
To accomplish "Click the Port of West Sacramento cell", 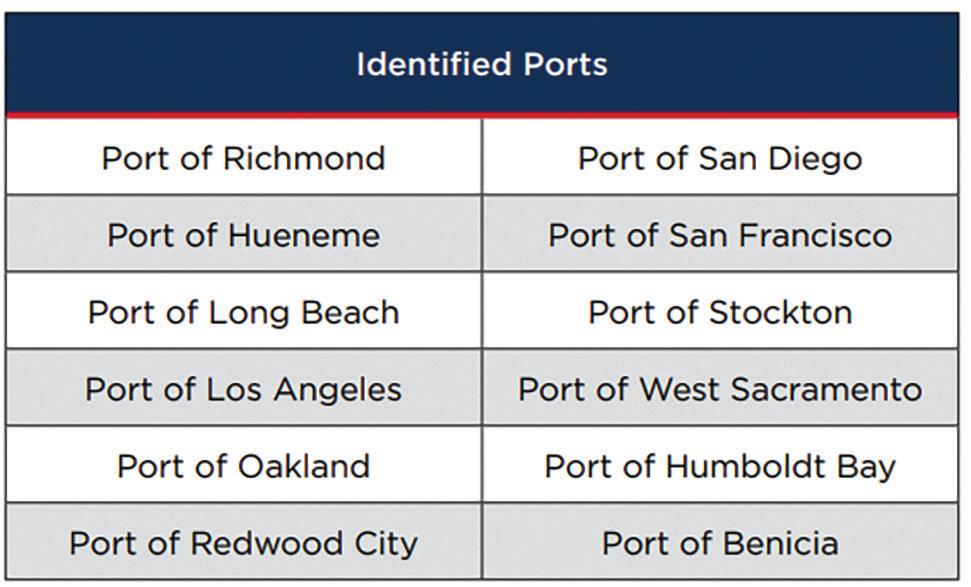I will (720, 388).
